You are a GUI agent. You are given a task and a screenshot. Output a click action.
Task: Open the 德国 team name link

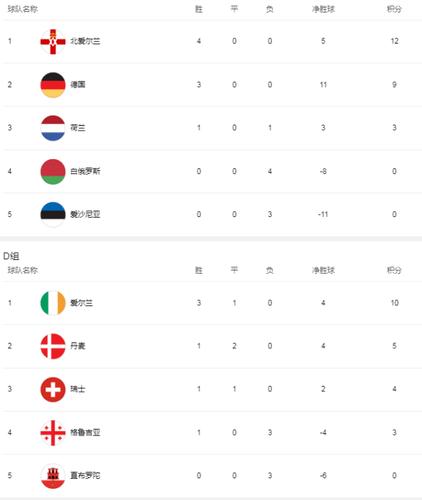pos(78,85)
